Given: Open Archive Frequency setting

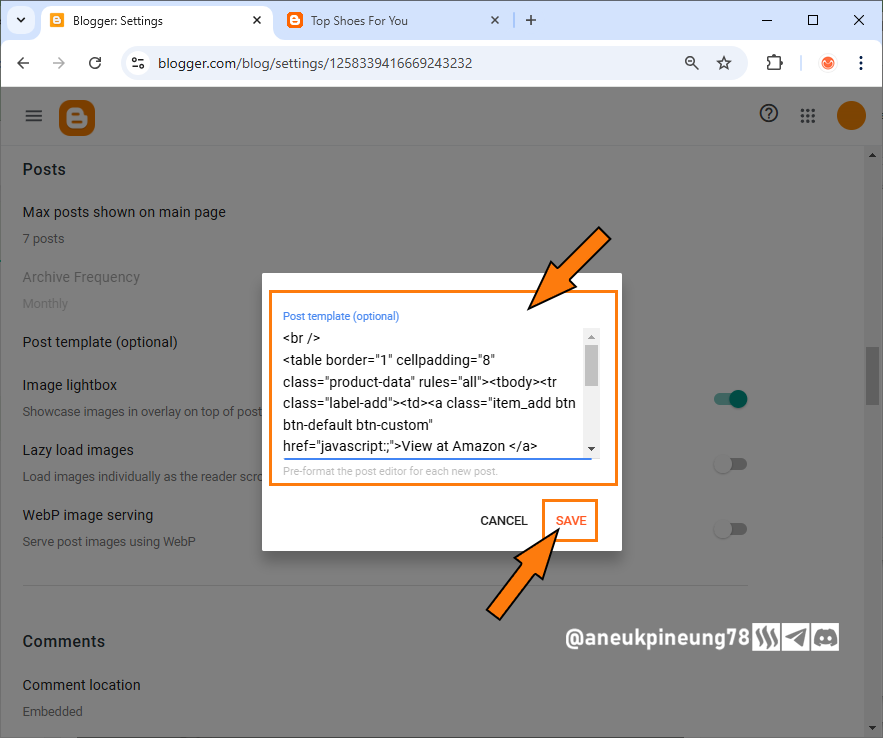Looking at the screenshot, I should point(81,277).
